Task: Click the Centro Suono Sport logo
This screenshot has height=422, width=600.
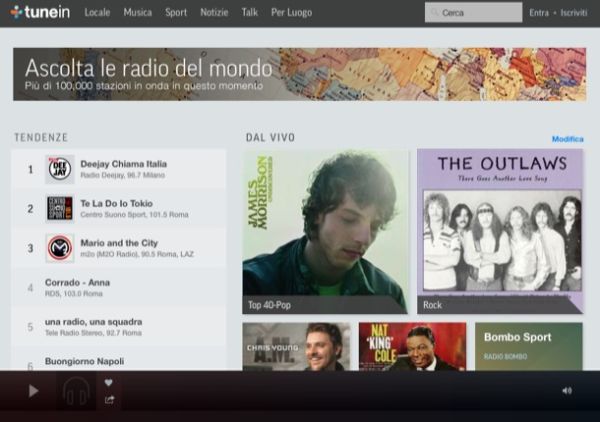Action: [60, 208]
